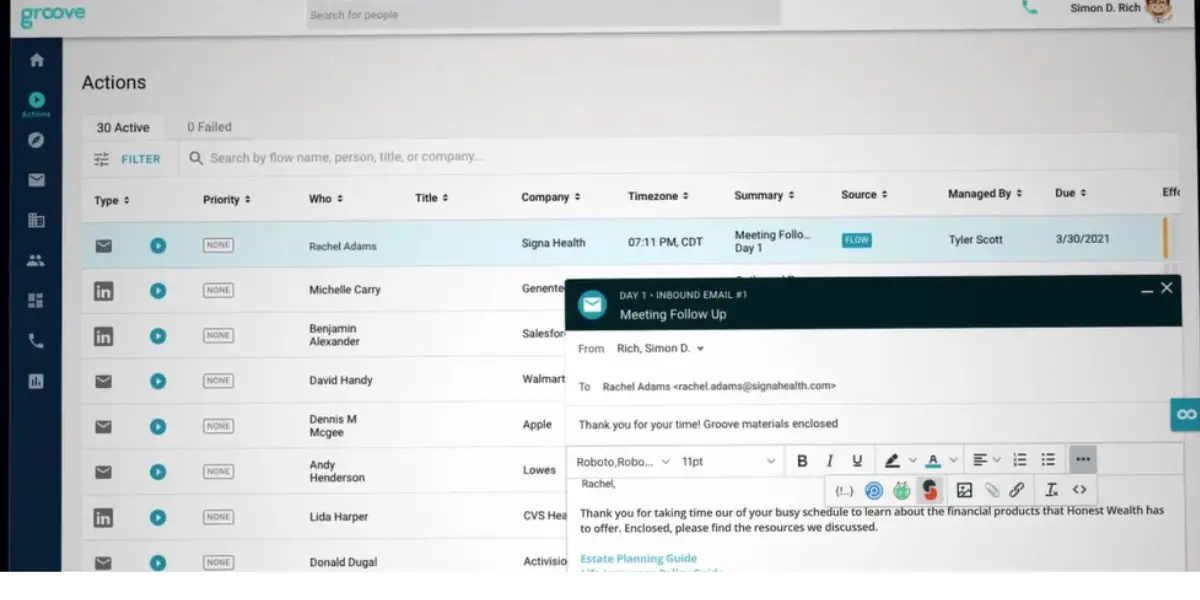
Task: Toggle the more options ellipsis in the editor toolbar
Action: [x=1083, y=460]
